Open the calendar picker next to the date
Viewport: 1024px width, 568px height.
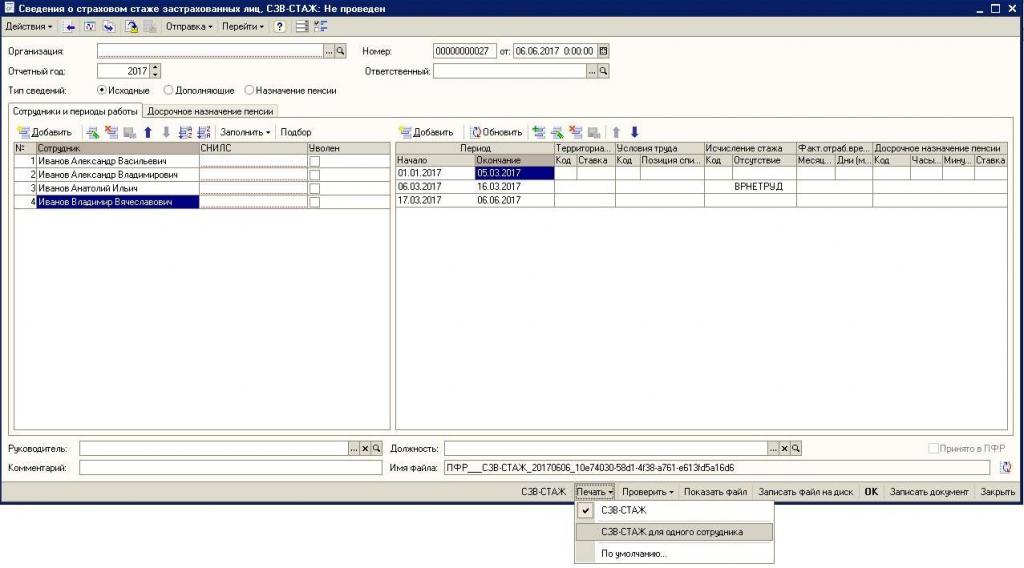(x=603, y=51)
